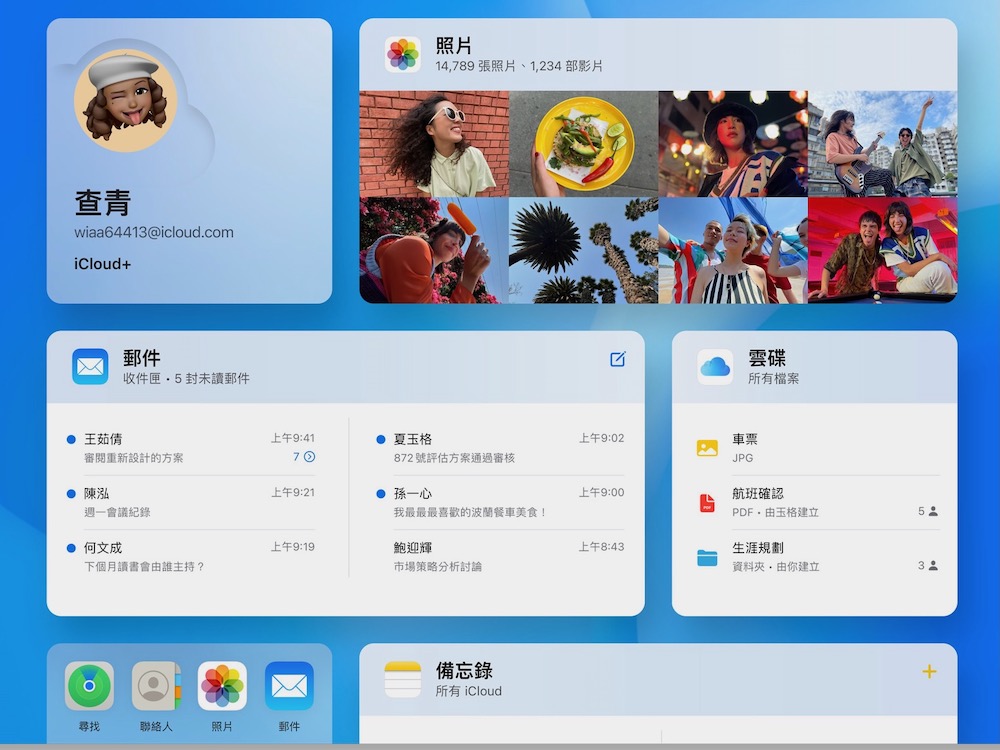Open the 生涯規劃 folder
The image size is (1000, 750).
[818, 556]
